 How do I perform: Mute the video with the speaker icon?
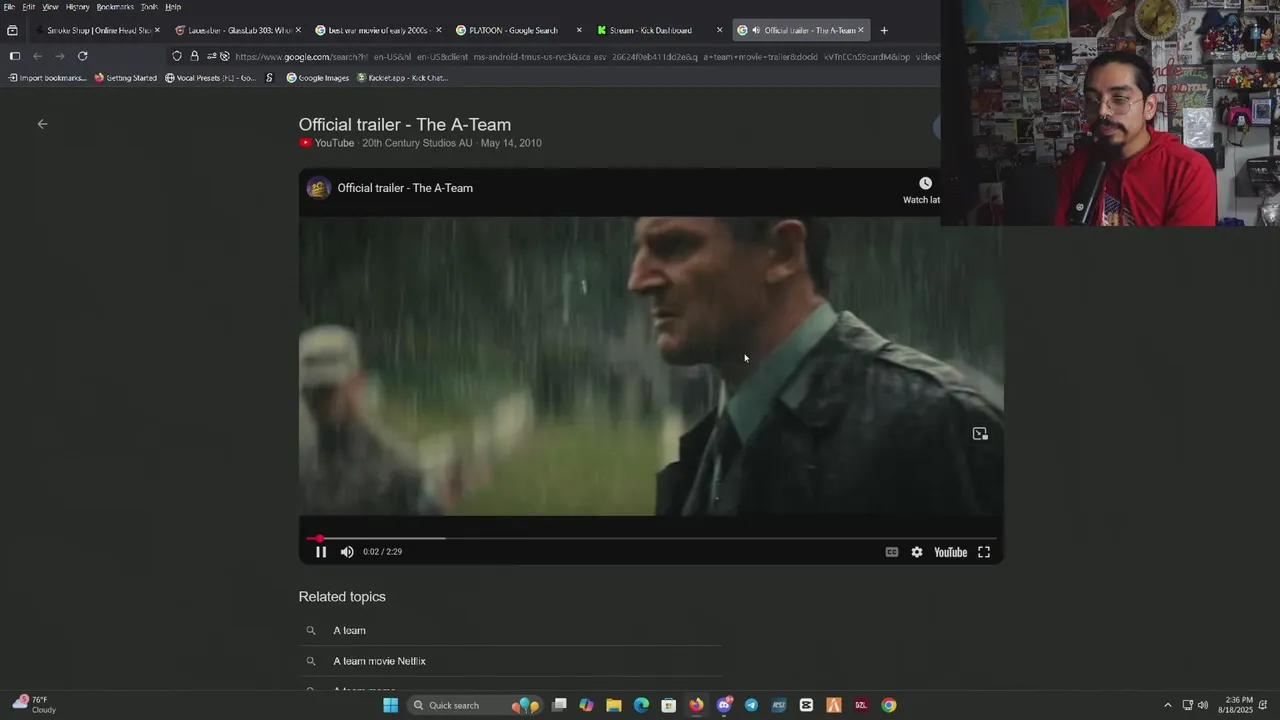347,552
